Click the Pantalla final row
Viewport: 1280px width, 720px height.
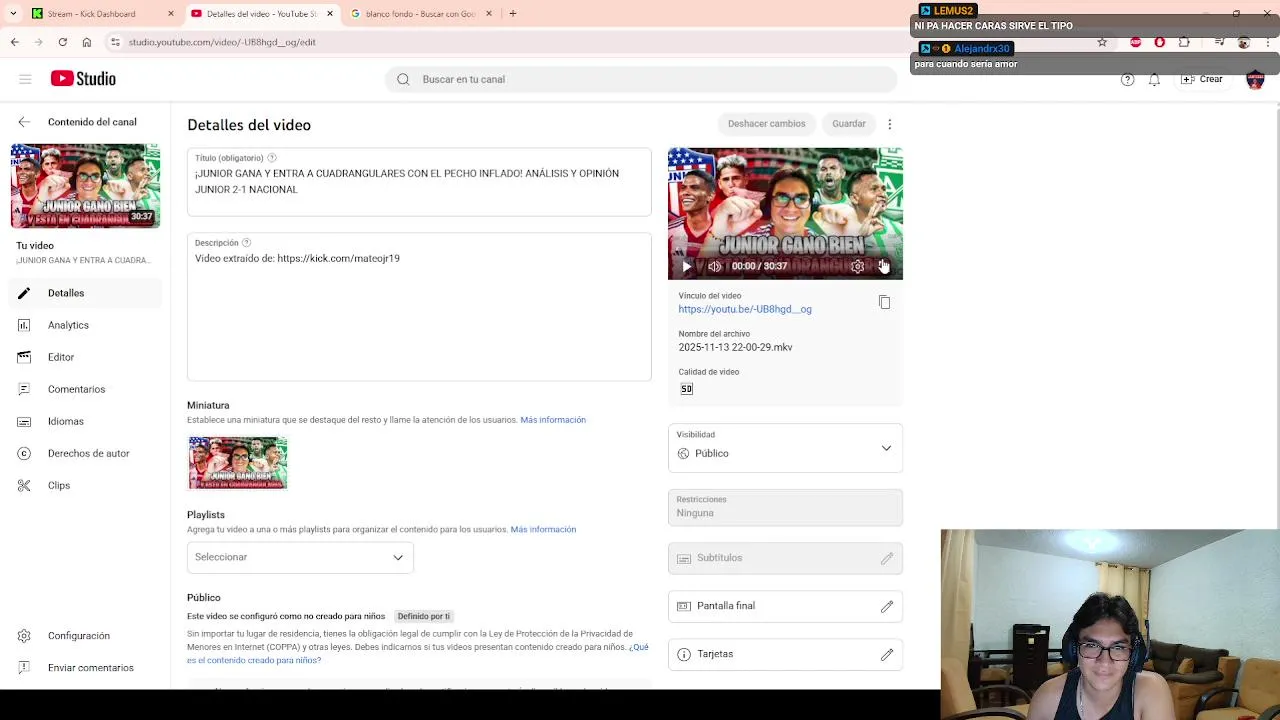point(785,606)
